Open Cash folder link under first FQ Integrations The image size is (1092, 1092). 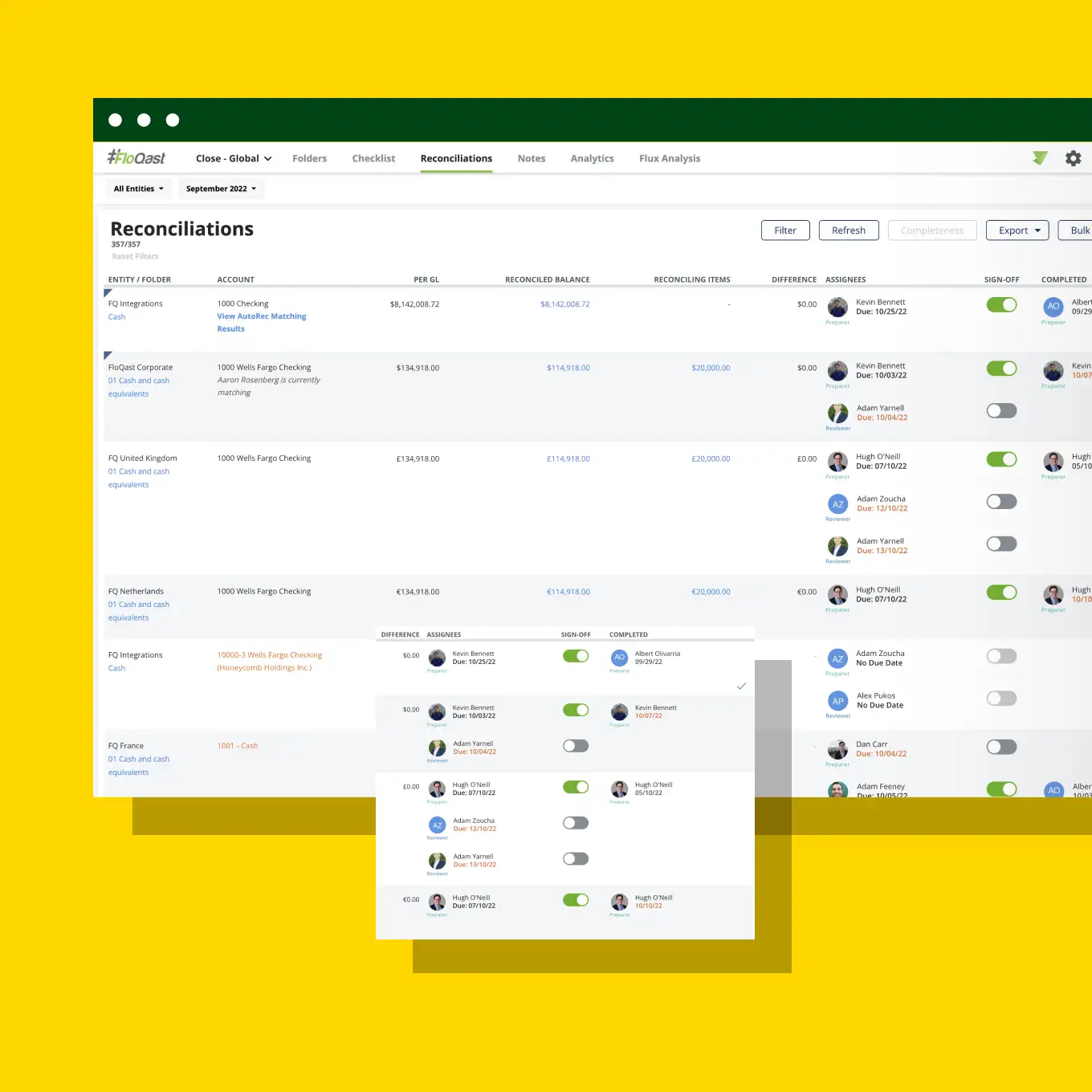click(x=116, y=317)
